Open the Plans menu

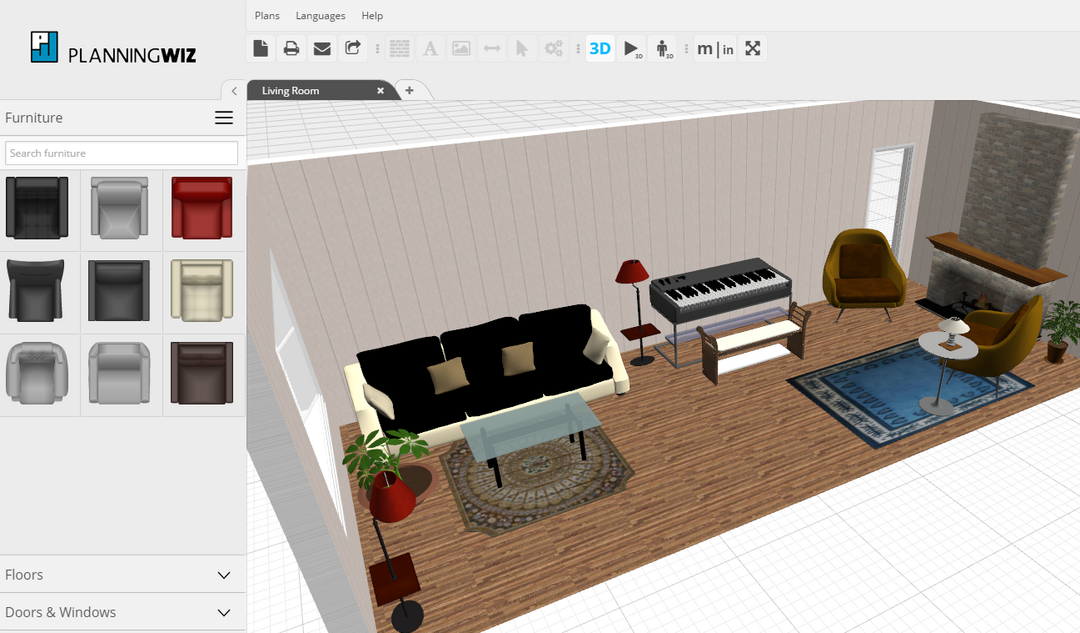pyautogui.click(x=267, y=16)
